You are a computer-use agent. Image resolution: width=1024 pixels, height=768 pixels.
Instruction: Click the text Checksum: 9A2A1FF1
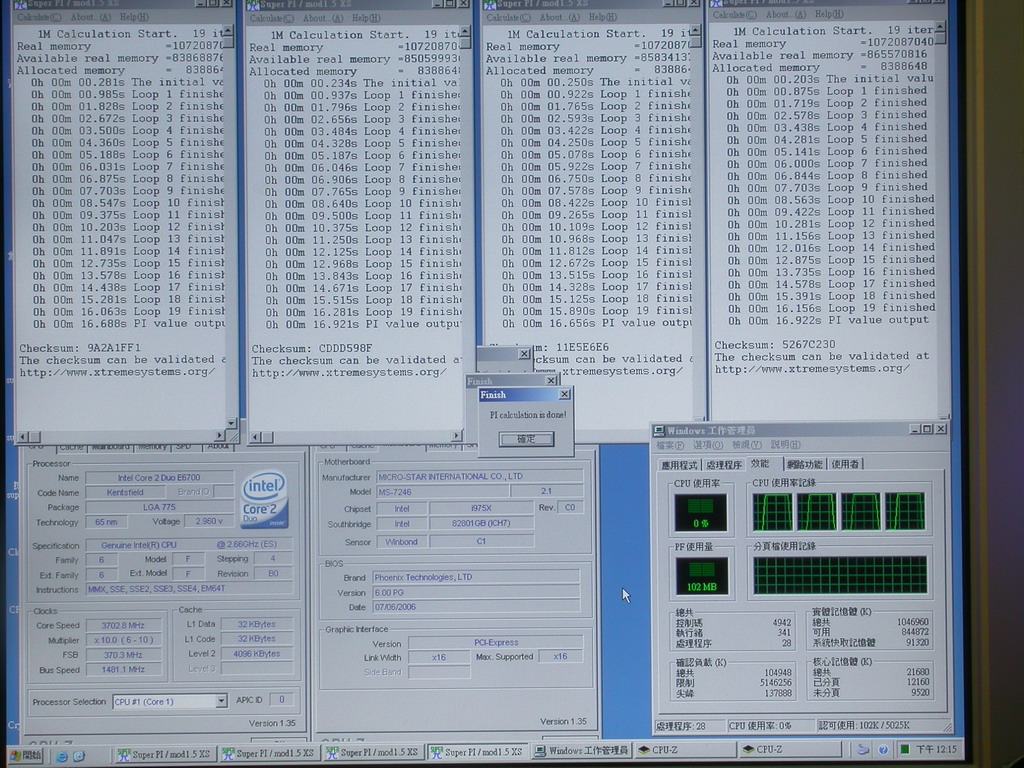tap(80, 348)
